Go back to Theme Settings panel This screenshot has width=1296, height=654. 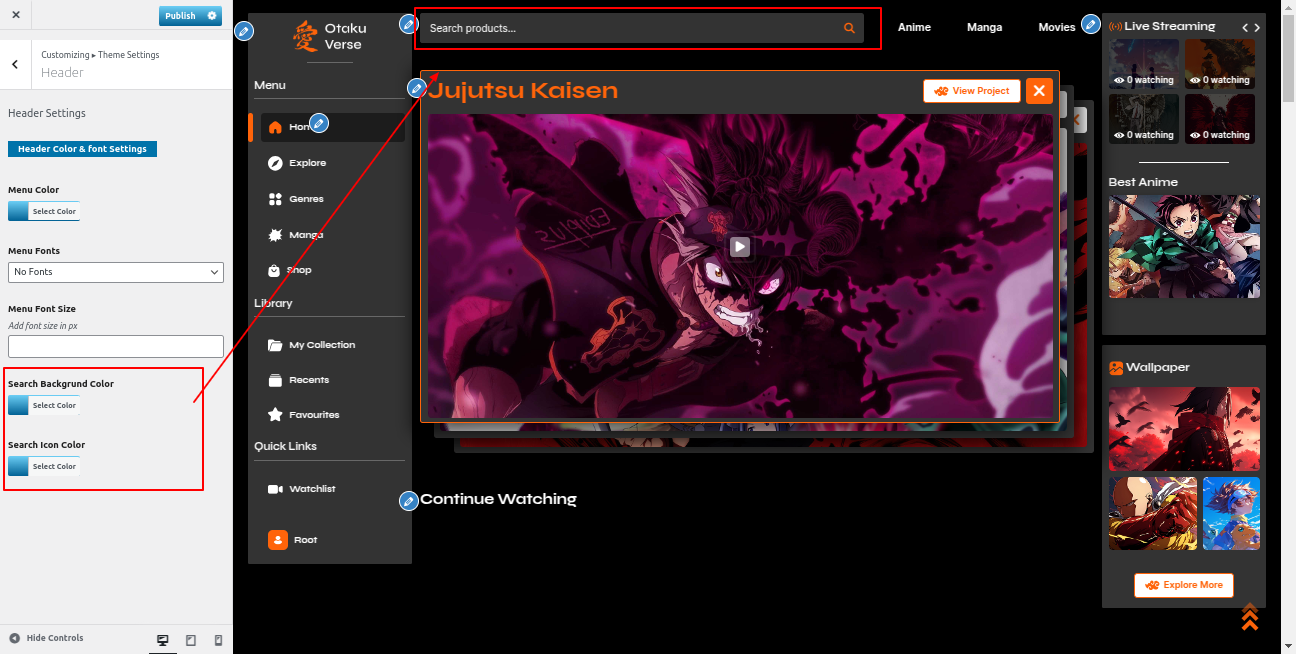[x=15, y=64]
